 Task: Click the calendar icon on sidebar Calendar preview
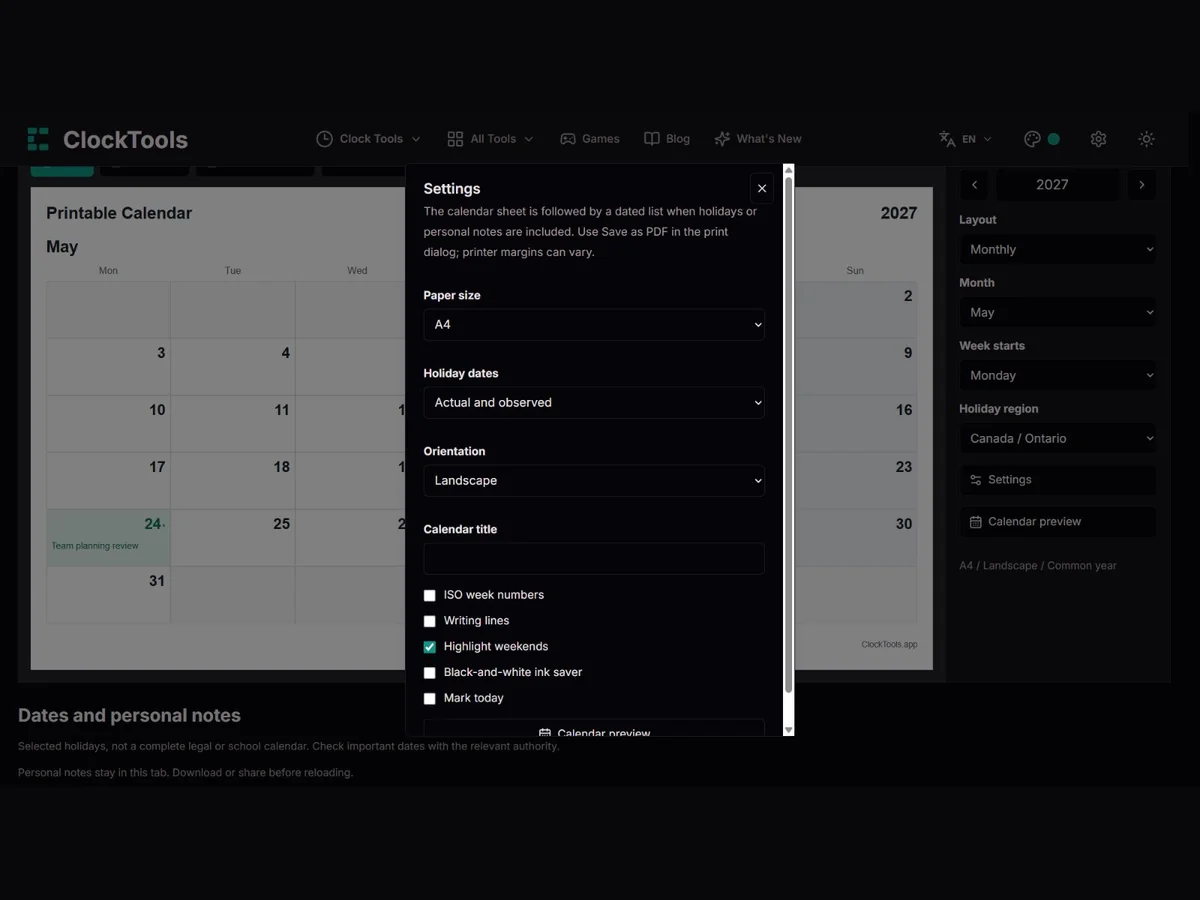click(x=976, y=522)
